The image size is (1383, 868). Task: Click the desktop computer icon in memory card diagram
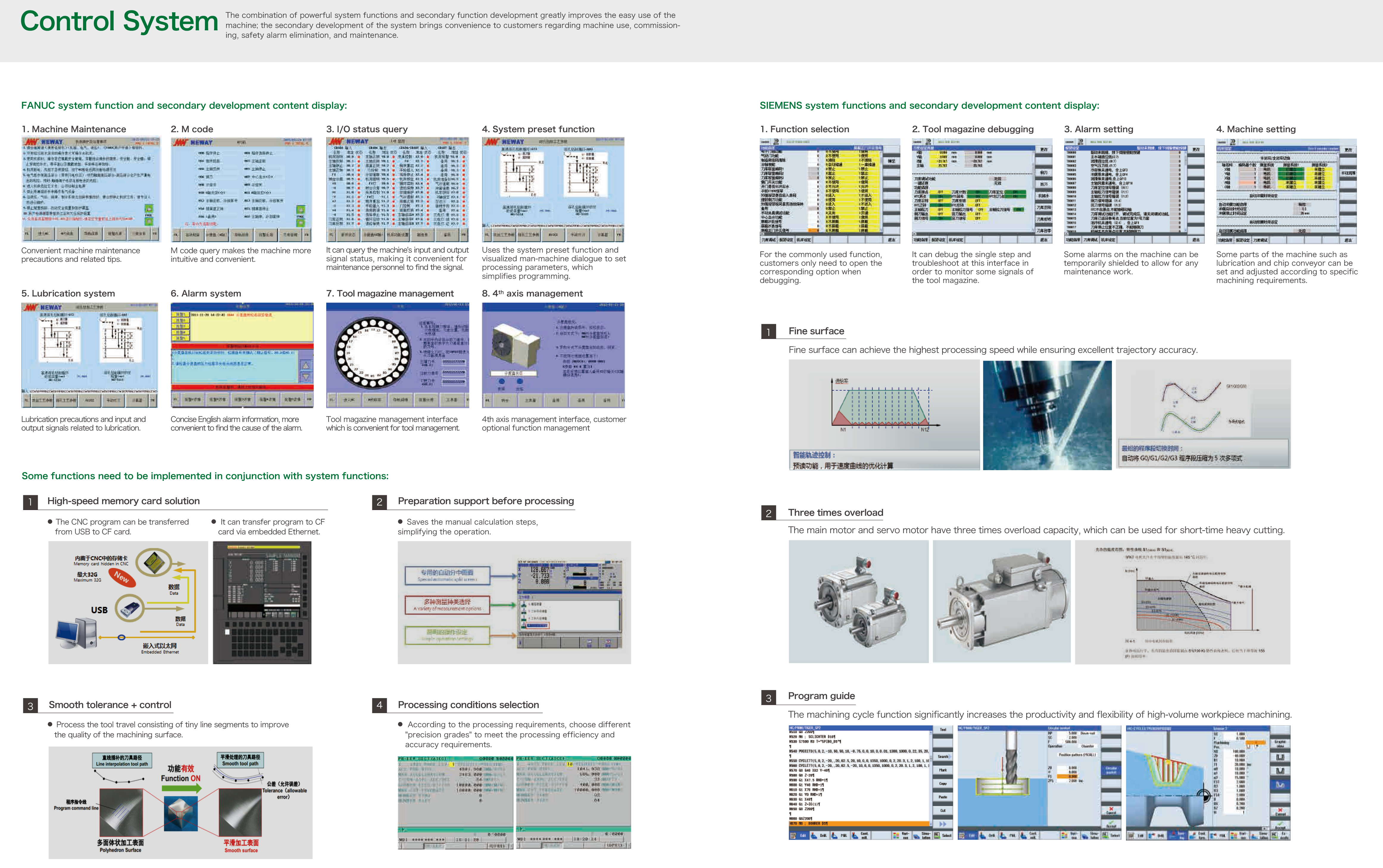click(76, 633)
